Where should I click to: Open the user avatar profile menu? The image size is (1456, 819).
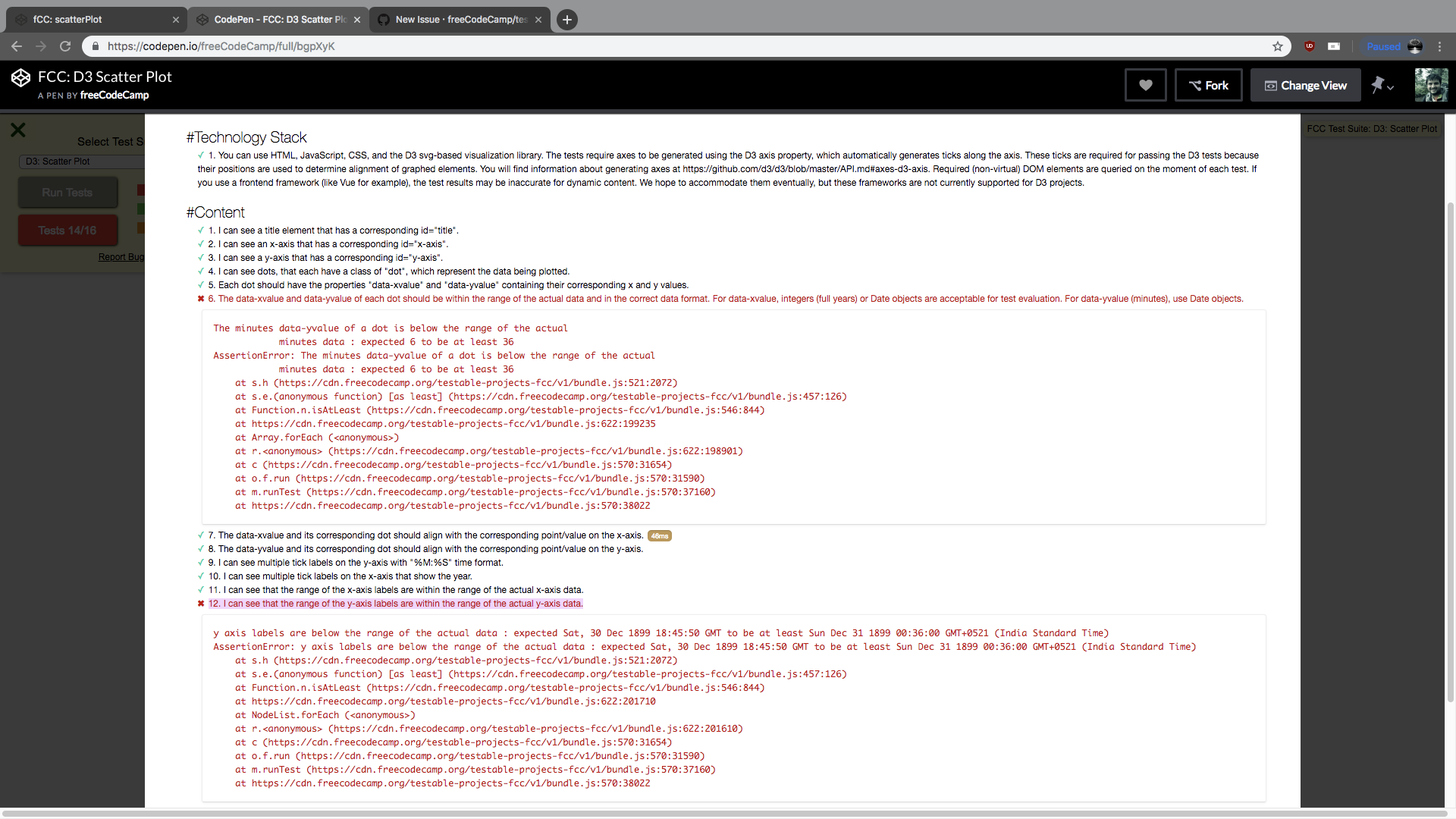(x=1431, y=85)
